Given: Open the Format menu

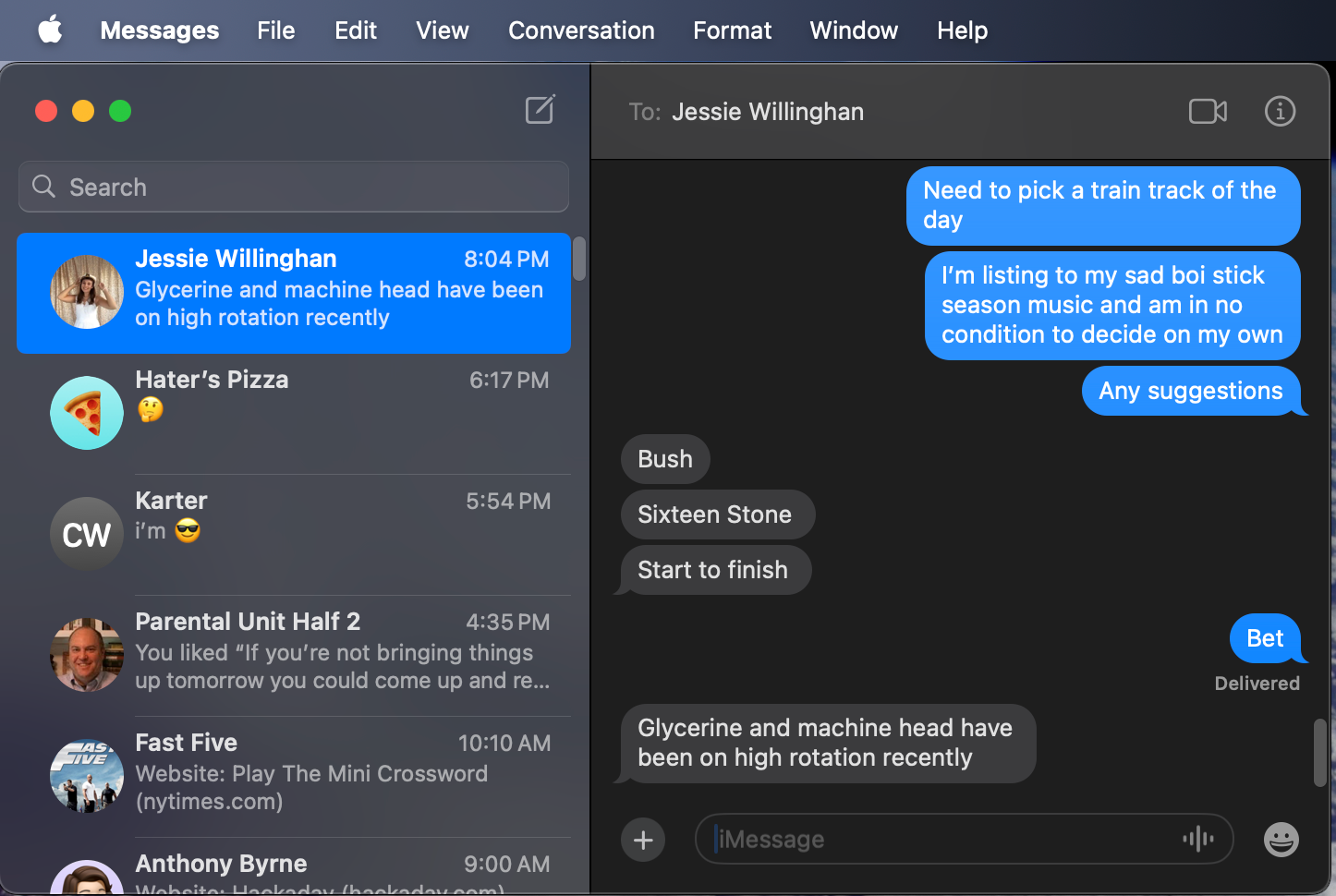Looking at the screenshot, I should click(733, 30).
